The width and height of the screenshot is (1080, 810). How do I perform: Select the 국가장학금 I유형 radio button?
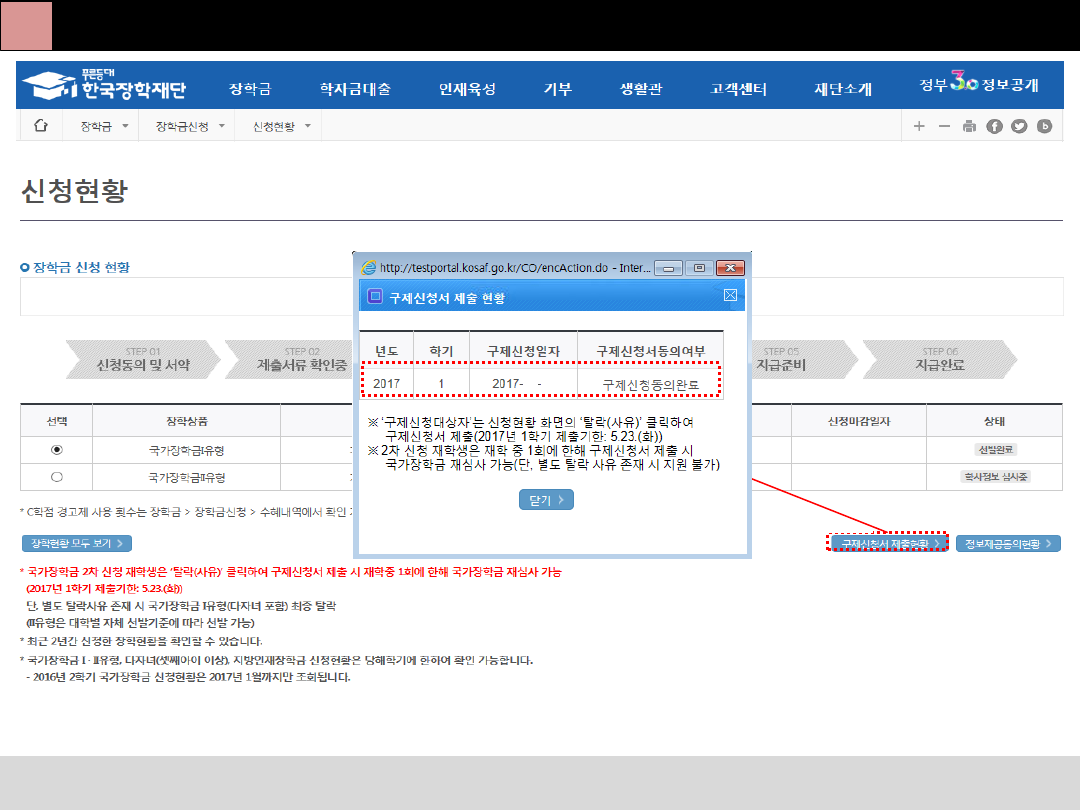56,450
